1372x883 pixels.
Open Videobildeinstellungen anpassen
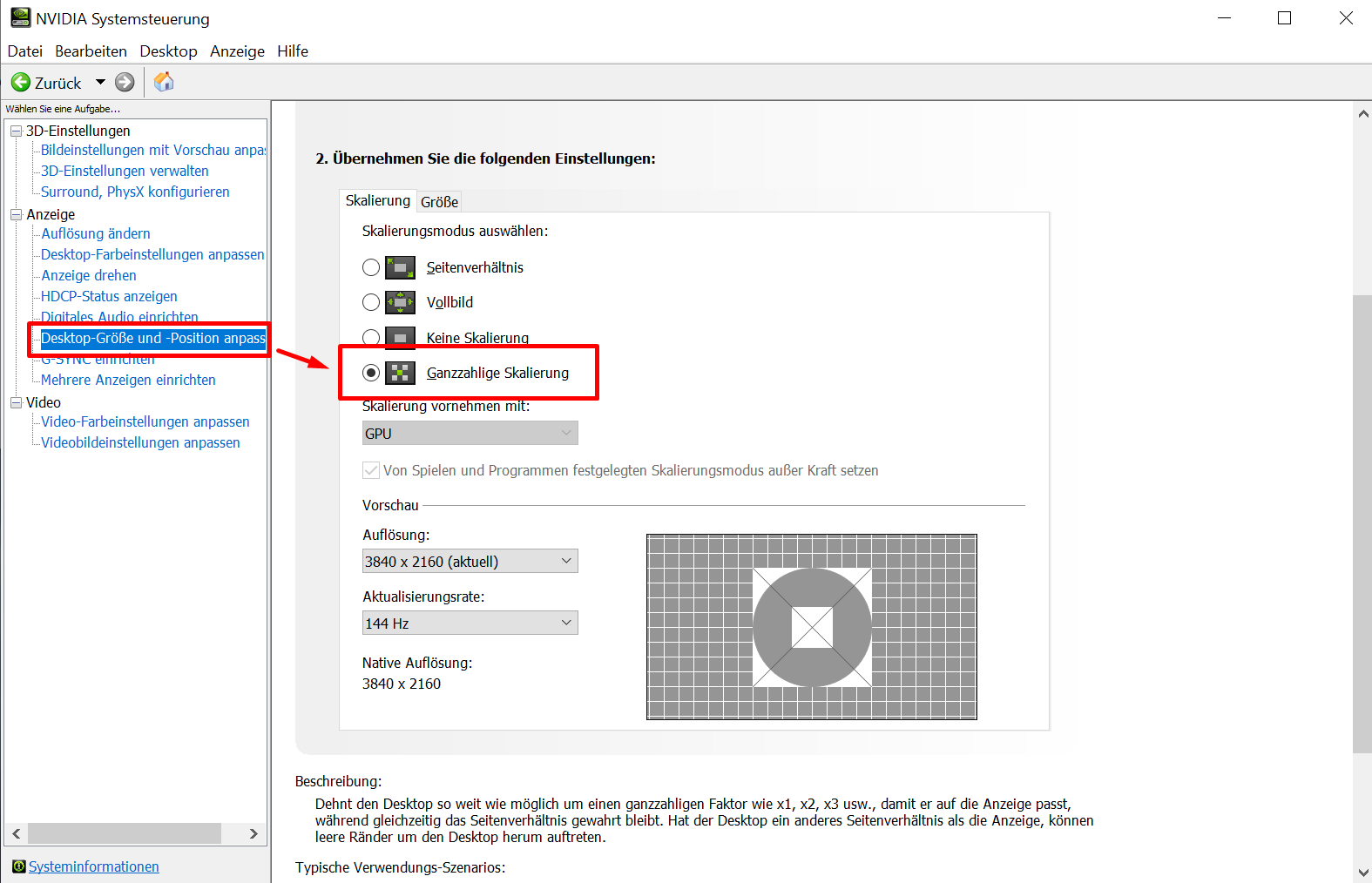[x=140, y=442]
